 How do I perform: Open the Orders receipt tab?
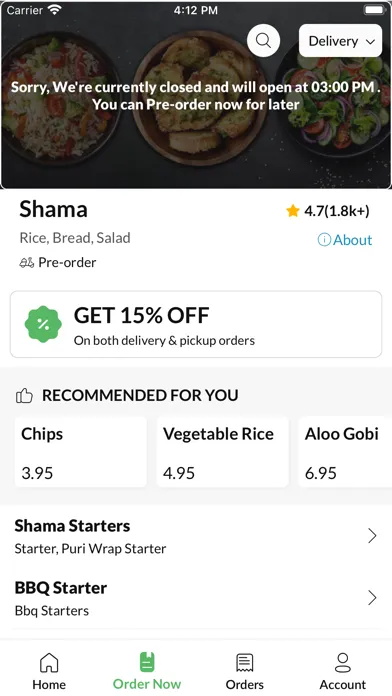click(x=245, y=672)
